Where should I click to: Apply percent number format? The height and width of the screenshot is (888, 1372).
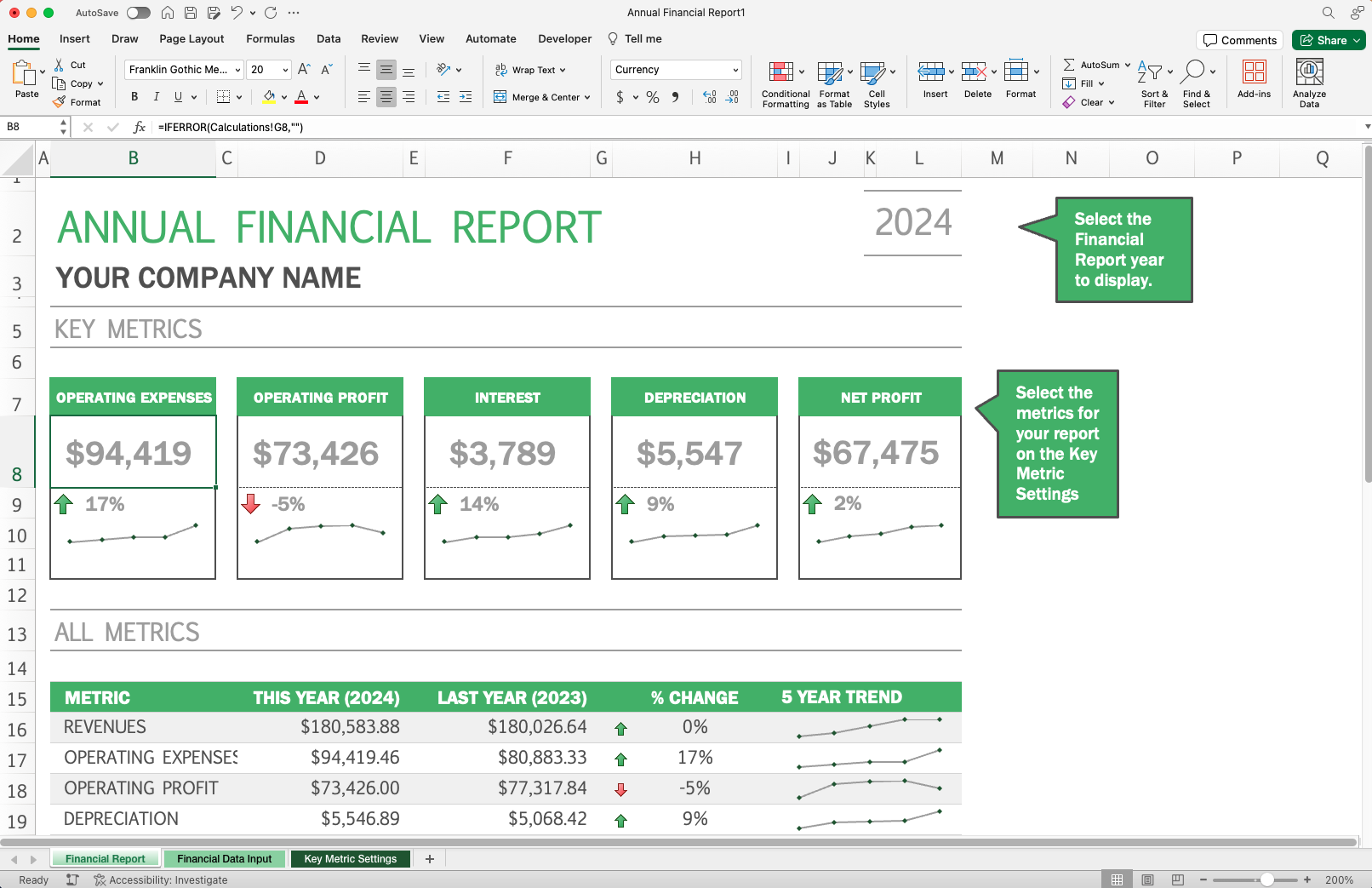point(653,97)
